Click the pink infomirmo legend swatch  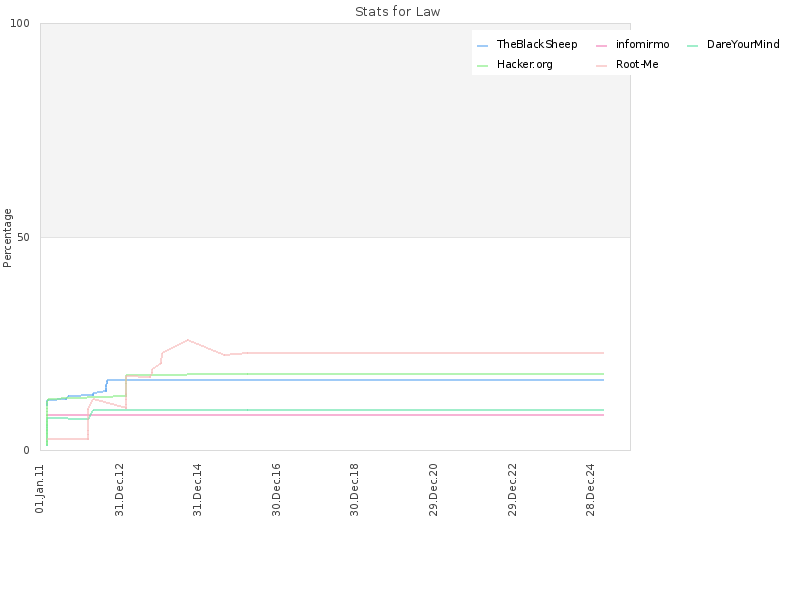click(602, 46)
